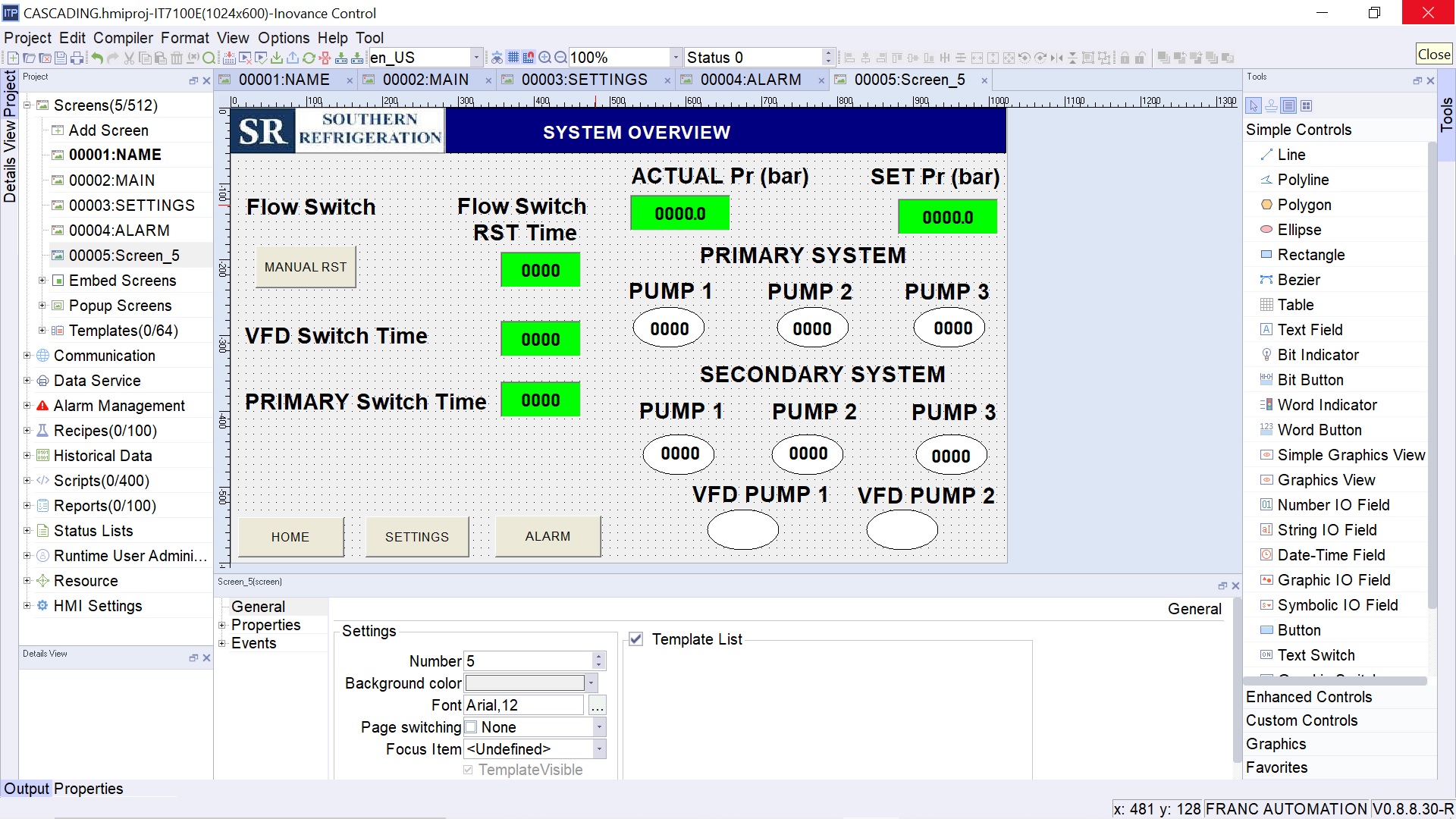
Task: Toggle the grid display icon
Action: pyautogui.click(x=513, y=58)
